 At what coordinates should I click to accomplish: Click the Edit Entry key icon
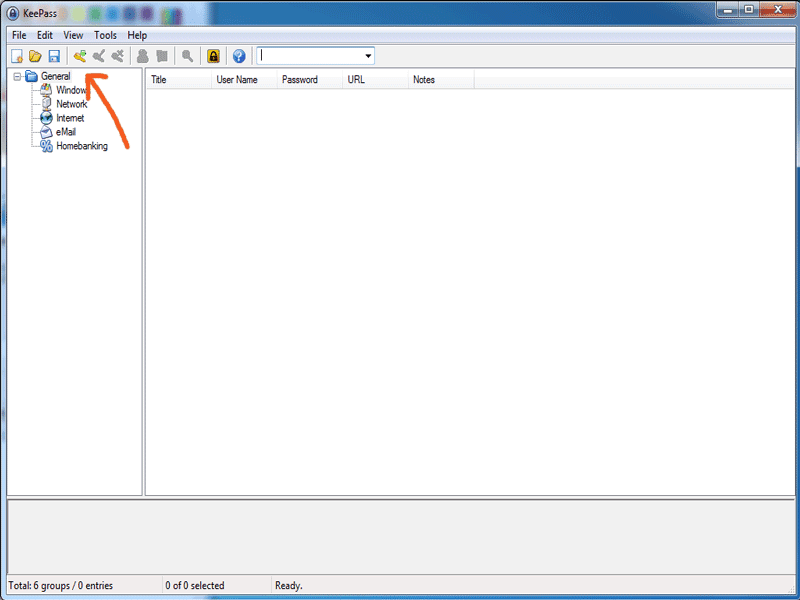[x=99, y=56]
